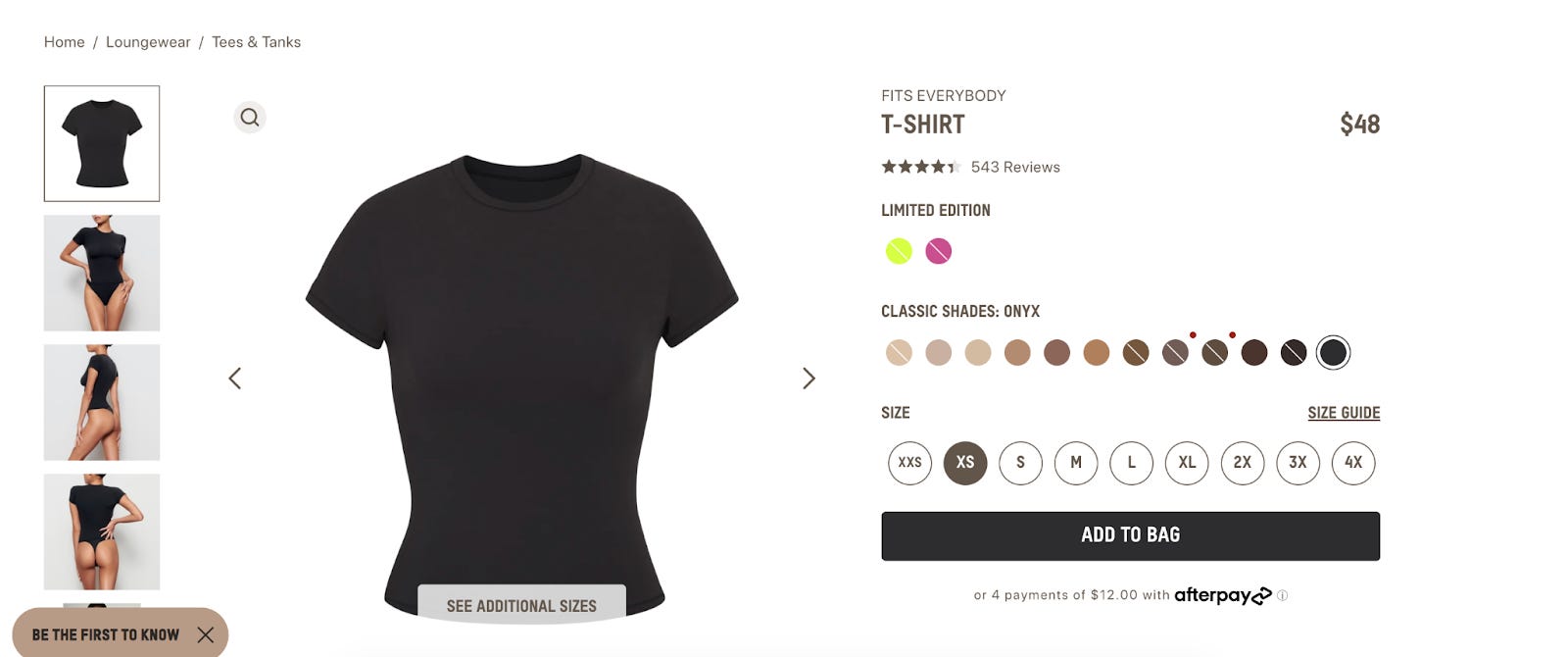Choose size 4X
Screen dimensions: 1568x657
[1353, 463]
